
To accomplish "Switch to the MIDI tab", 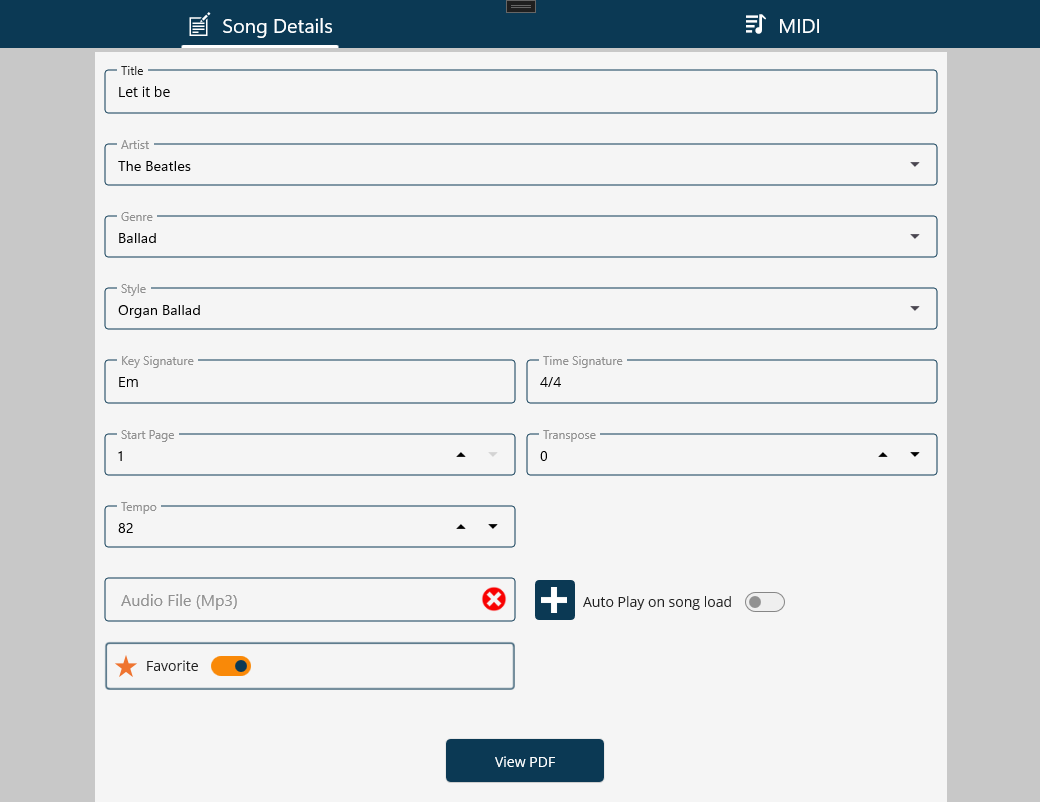I will click(x=782, y=25).
